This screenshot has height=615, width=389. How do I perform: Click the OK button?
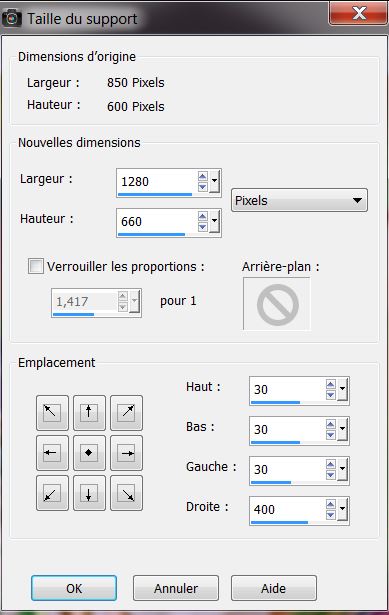[x=74, y=588]
